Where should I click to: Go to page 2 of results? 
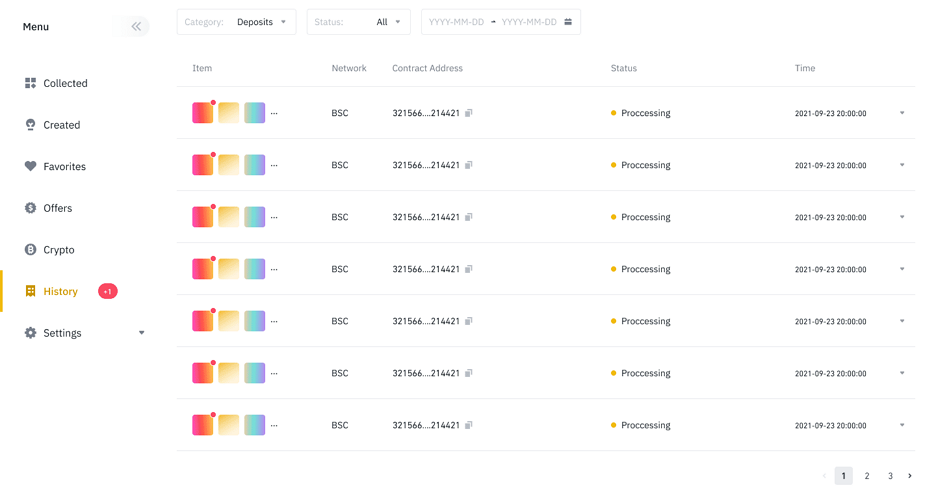pyautogui.click(x=867, y=476)
